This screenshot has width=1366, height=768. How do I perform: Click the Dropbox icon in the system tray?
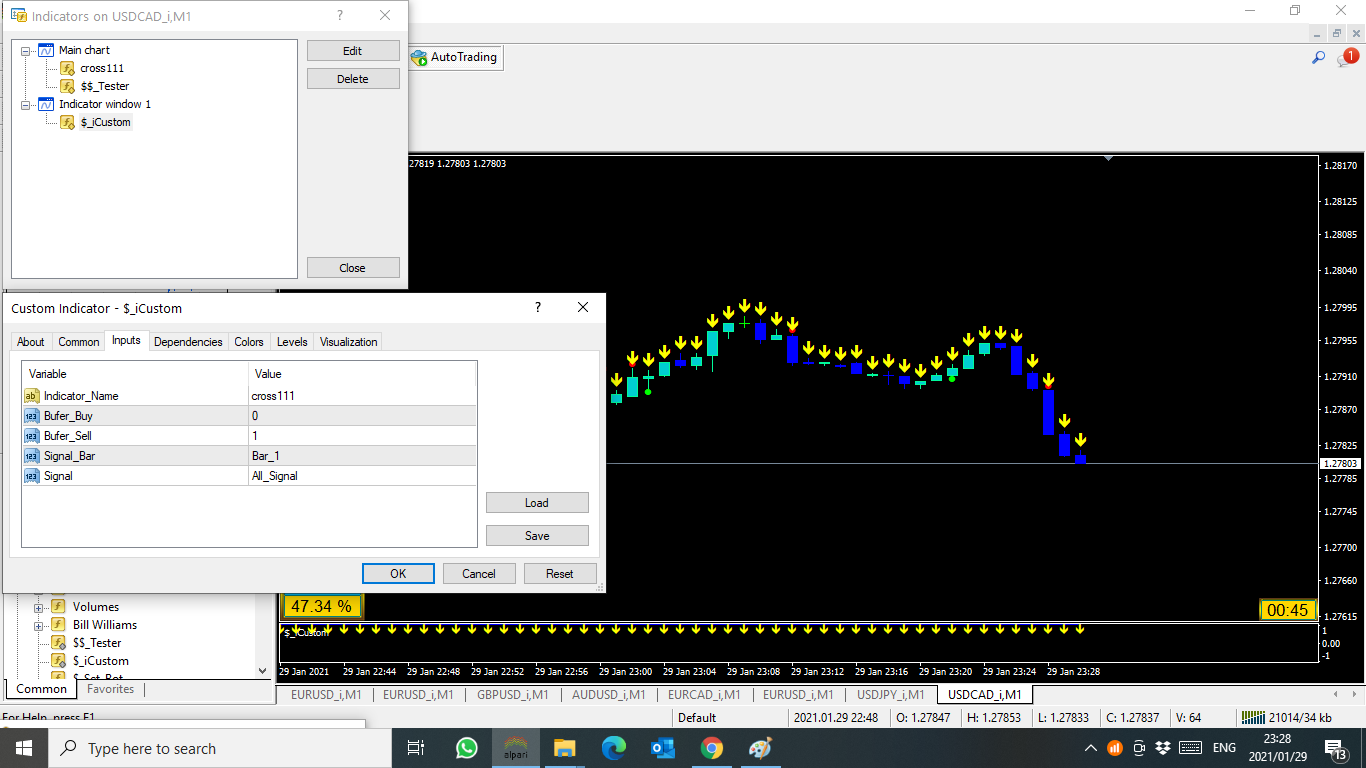1163,748
